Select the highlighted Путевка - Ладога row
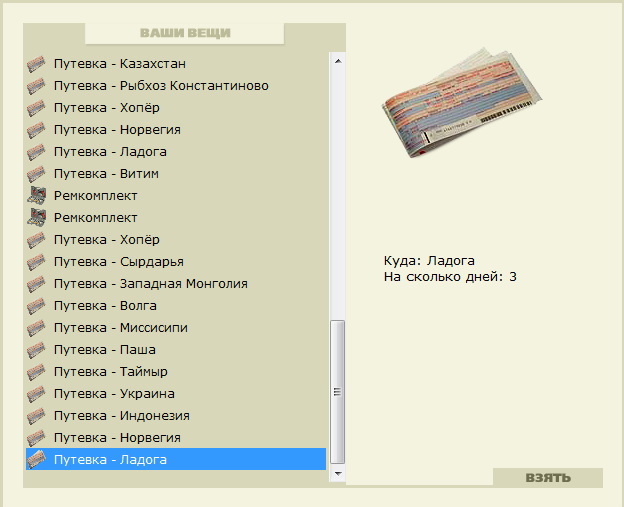 click(x=176, y=459)
